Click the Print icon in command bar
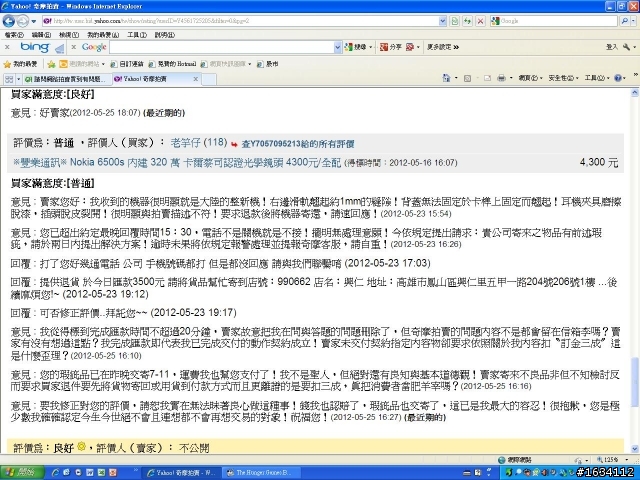Viewport: 640px width, 480px height. click(502, 78)
